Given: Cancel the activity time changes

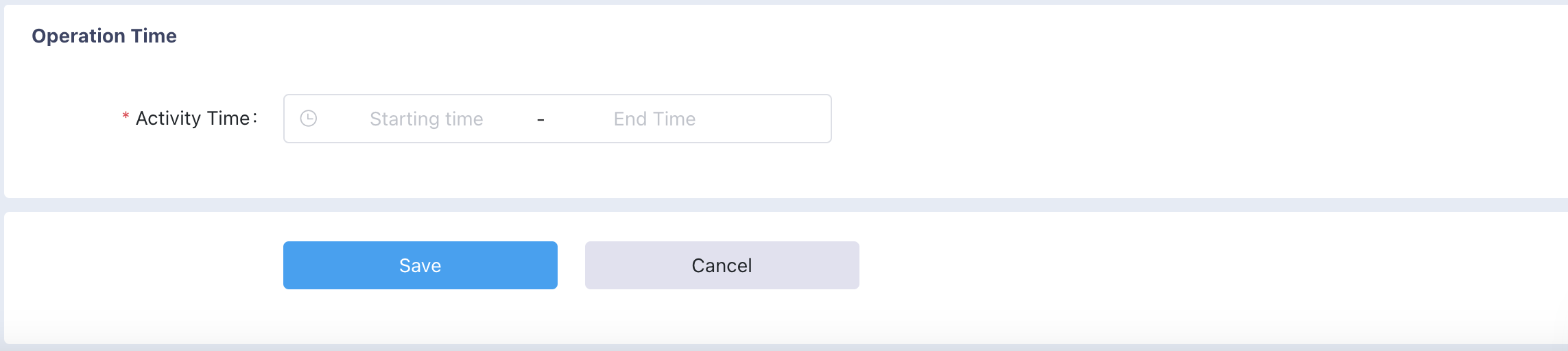Looking at the screenshot, I should pos(722,265).
